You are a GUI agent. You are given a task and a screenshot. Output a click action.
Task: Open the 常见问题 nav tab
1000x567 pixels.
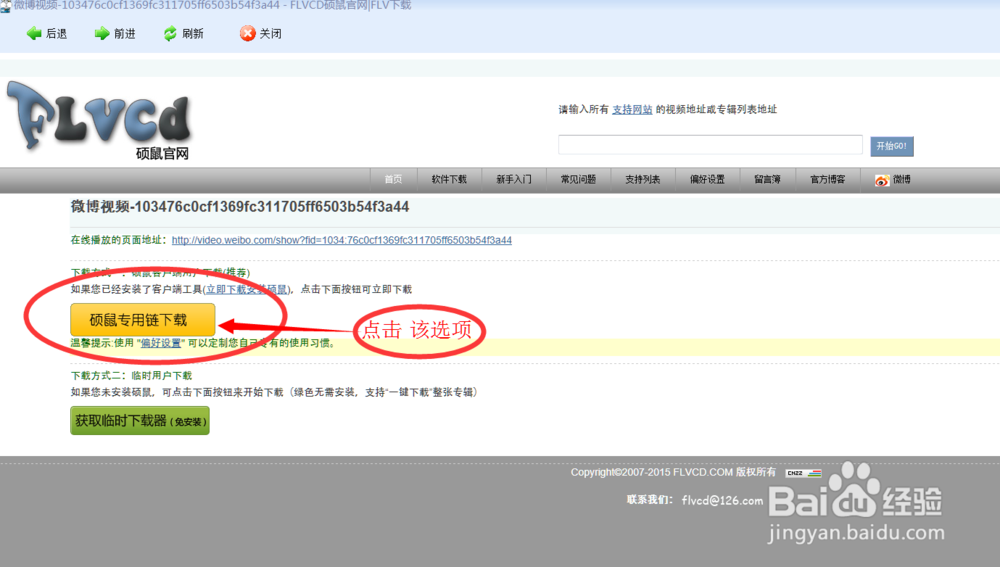[x=578, y=180]
